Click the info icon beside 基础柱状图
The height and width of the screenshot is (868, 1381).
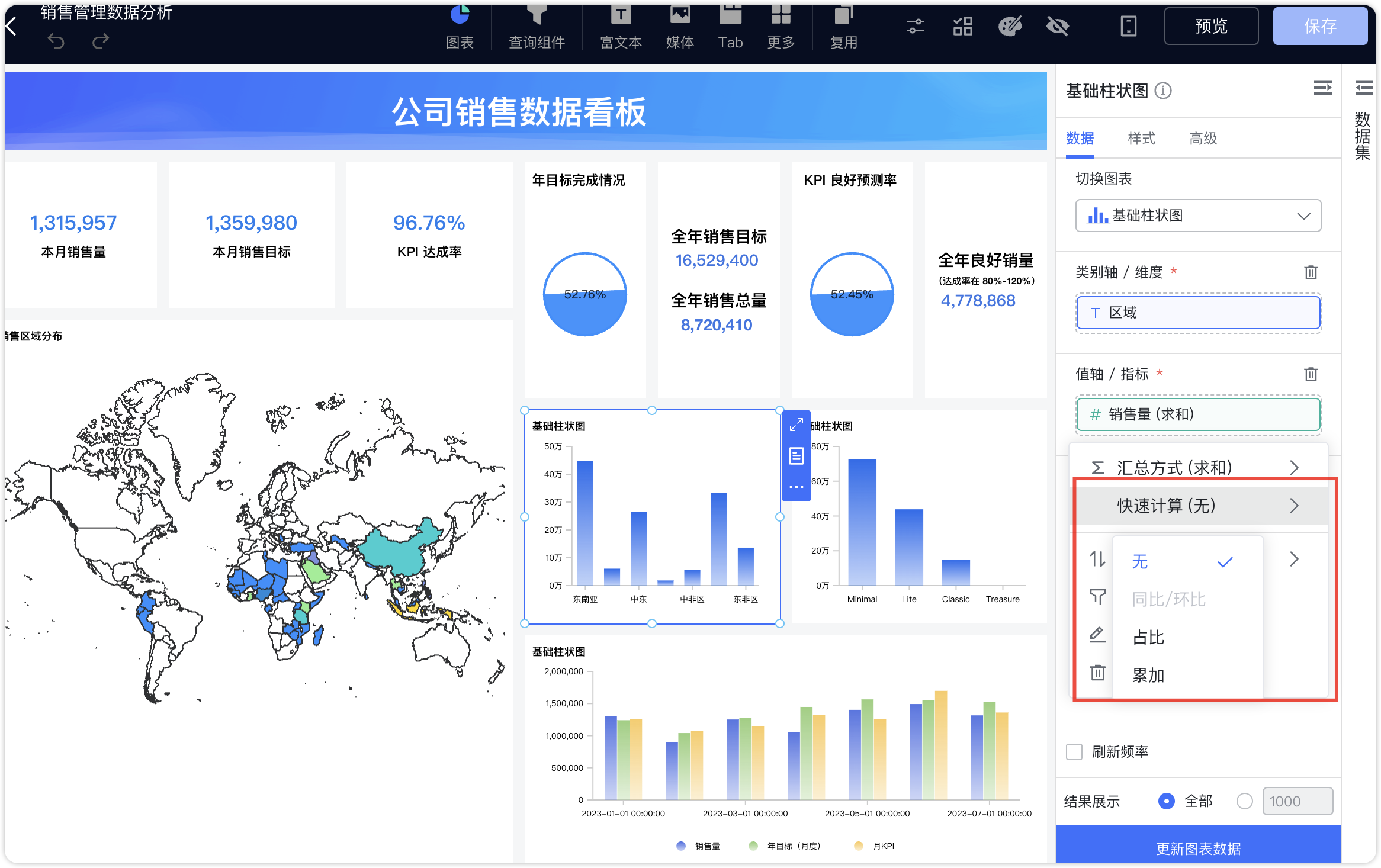click(x=1163, y=91)
